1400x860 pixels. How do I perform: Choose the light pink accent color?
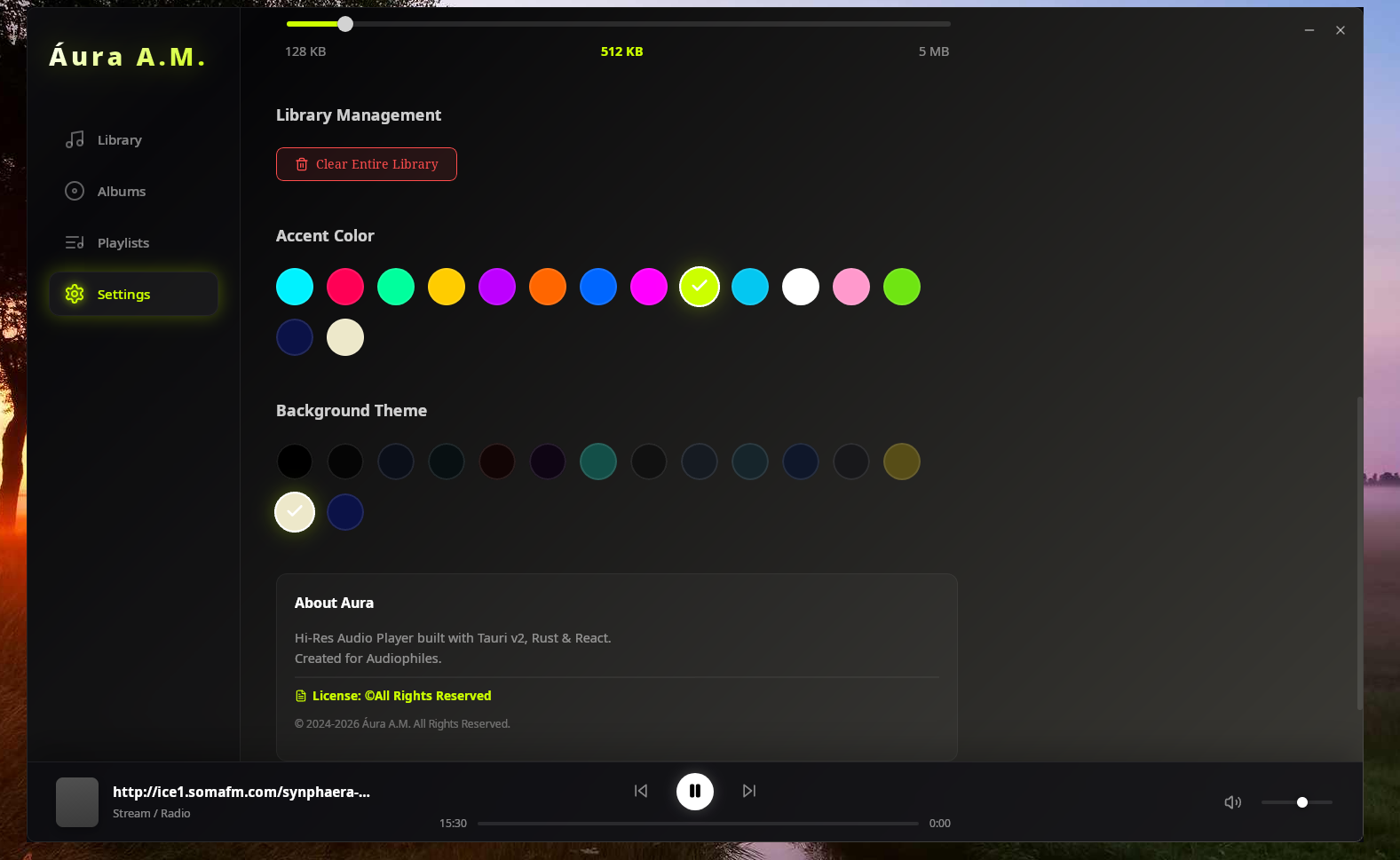[851, 287]
